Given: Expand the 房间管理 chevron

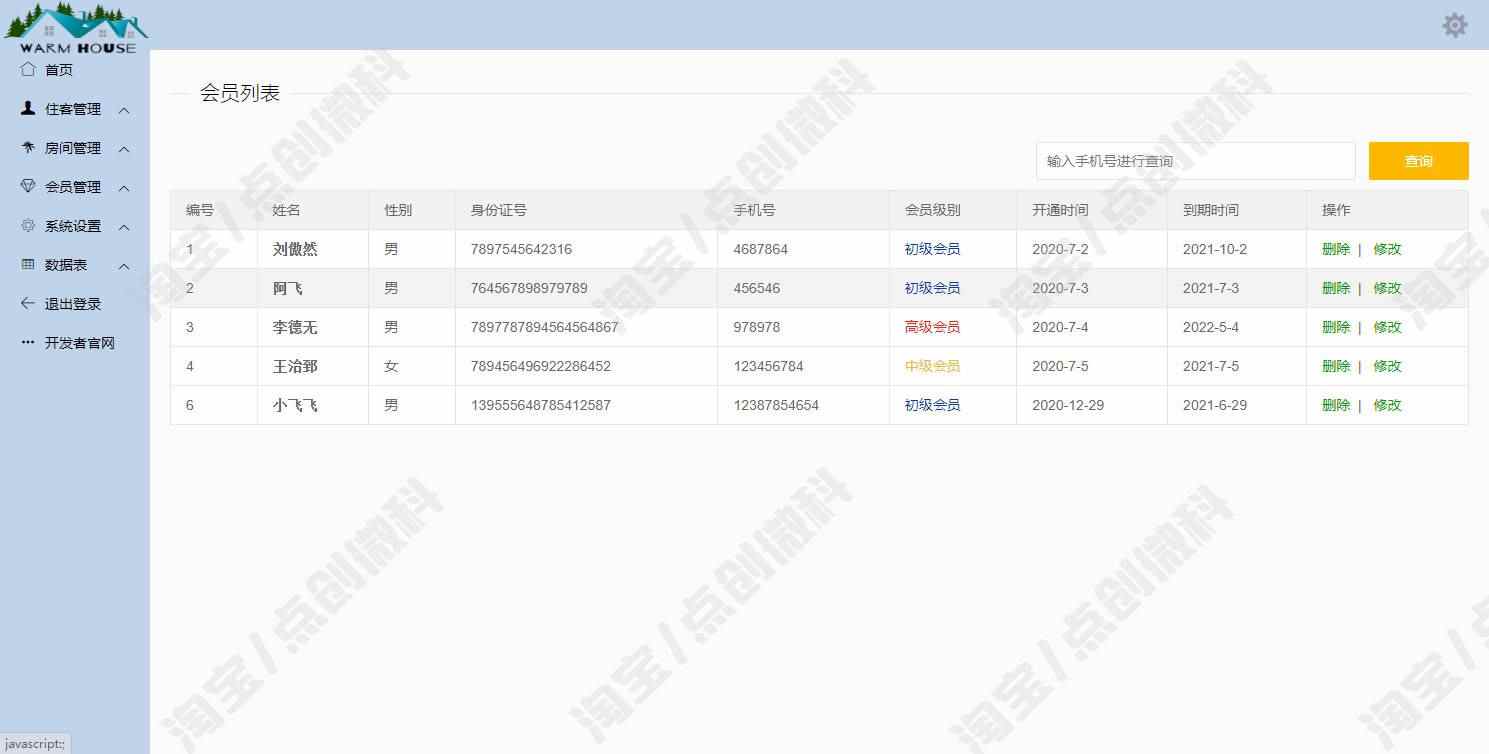Looking at the screenshot, I should click(x=124, y=149).
